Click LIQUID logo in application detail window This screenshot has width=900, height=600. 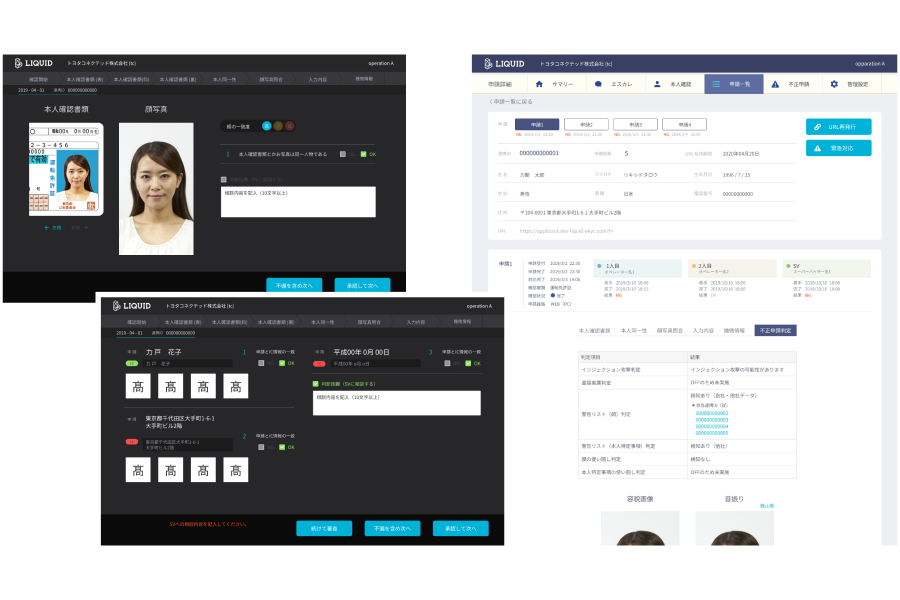click(x=504, y=64)
